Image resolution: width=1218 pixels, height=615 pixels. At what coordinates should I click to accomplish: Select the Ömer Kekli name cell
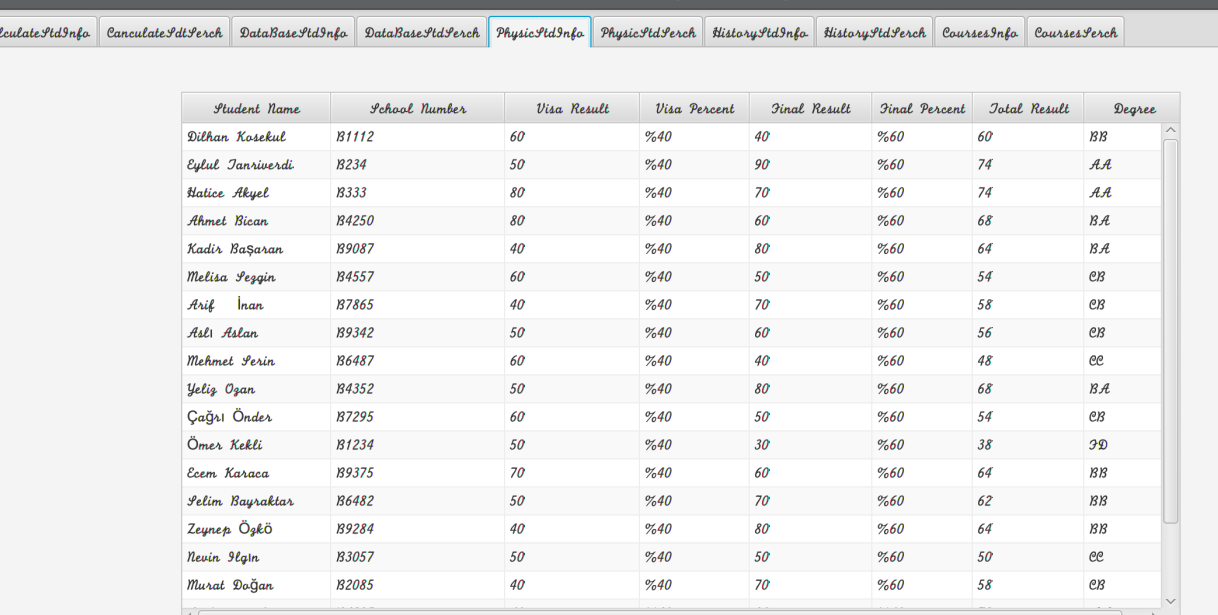click(256, 445)
